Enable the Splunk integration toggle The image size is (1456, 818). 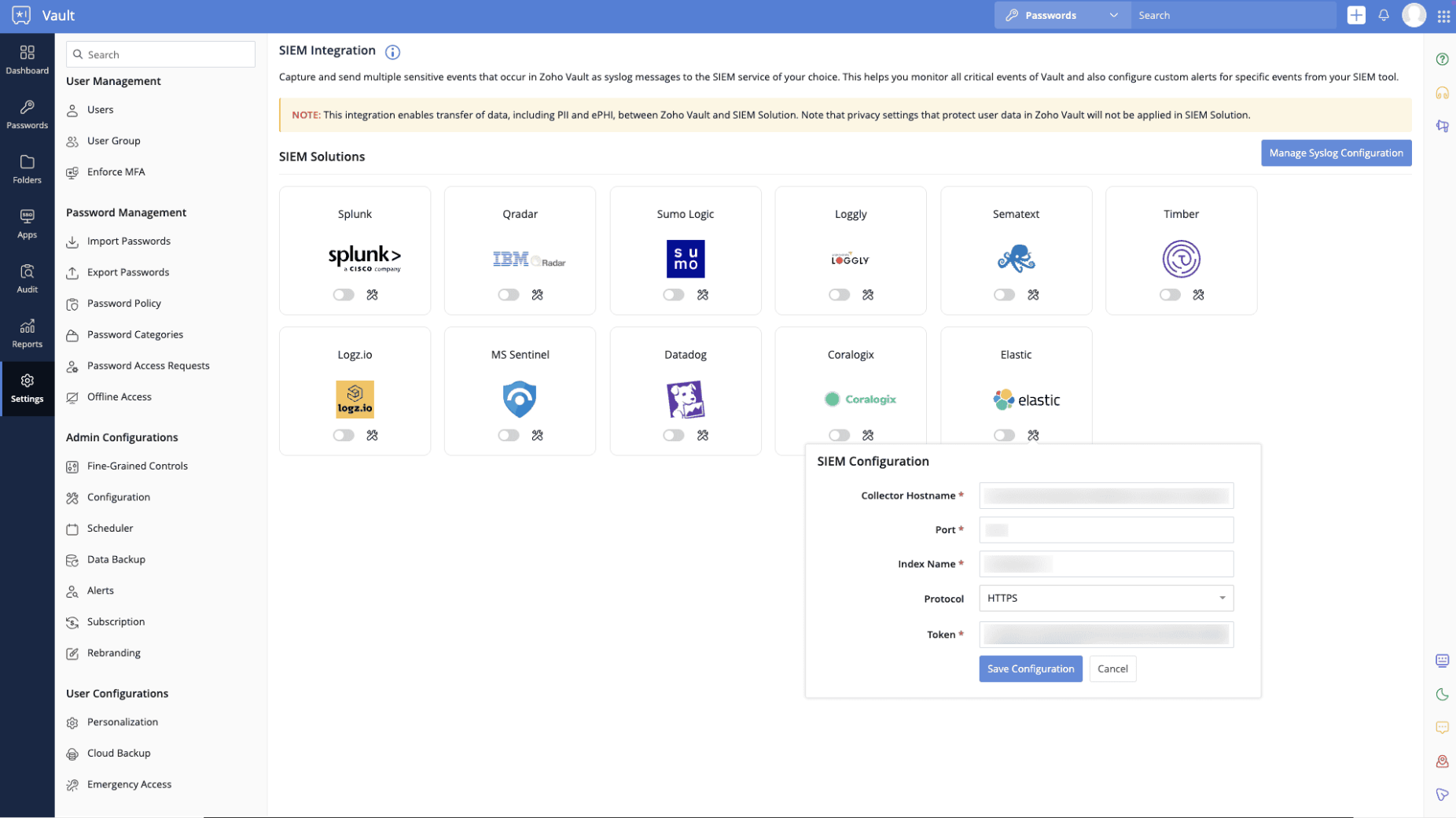(344, 295)
